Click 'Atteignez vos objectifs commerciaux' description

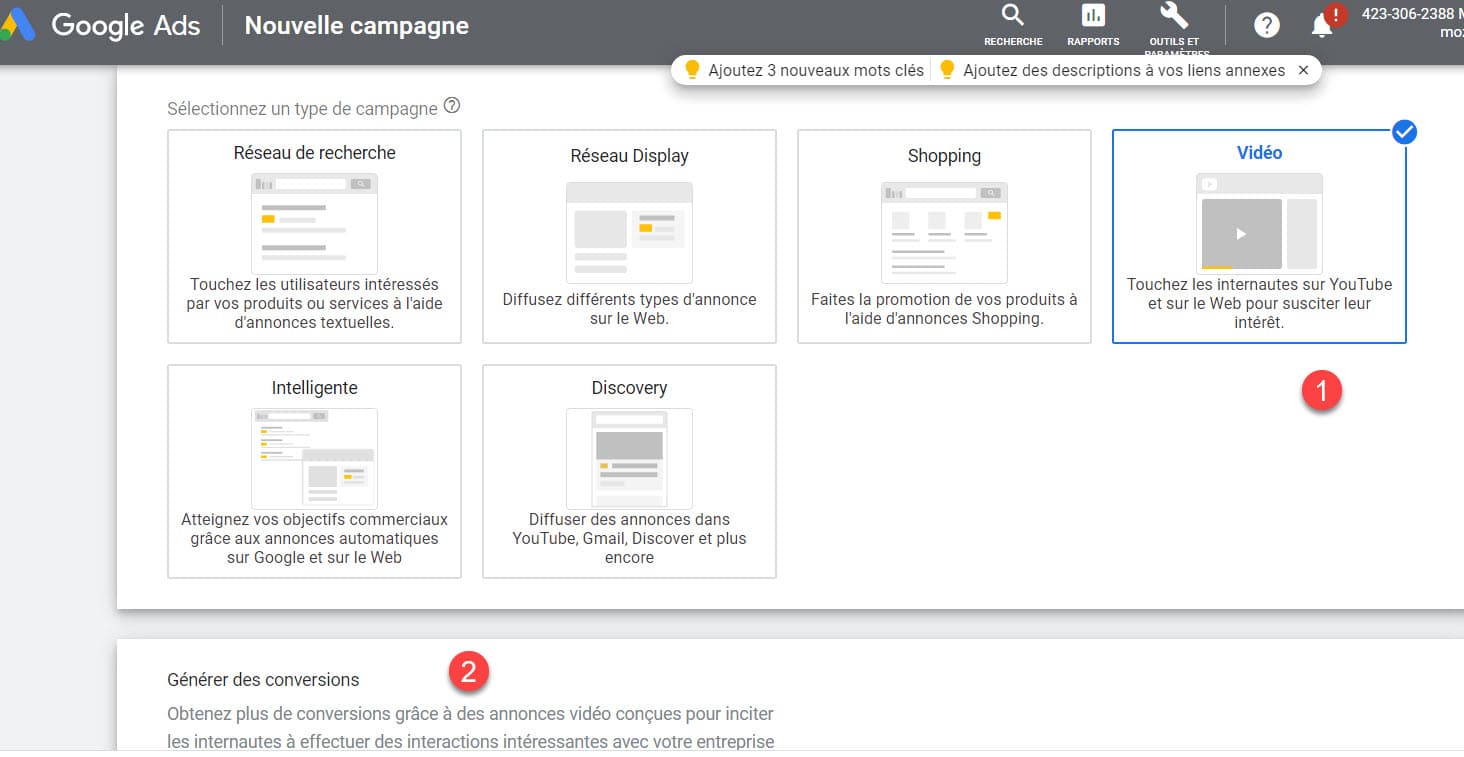314,538
